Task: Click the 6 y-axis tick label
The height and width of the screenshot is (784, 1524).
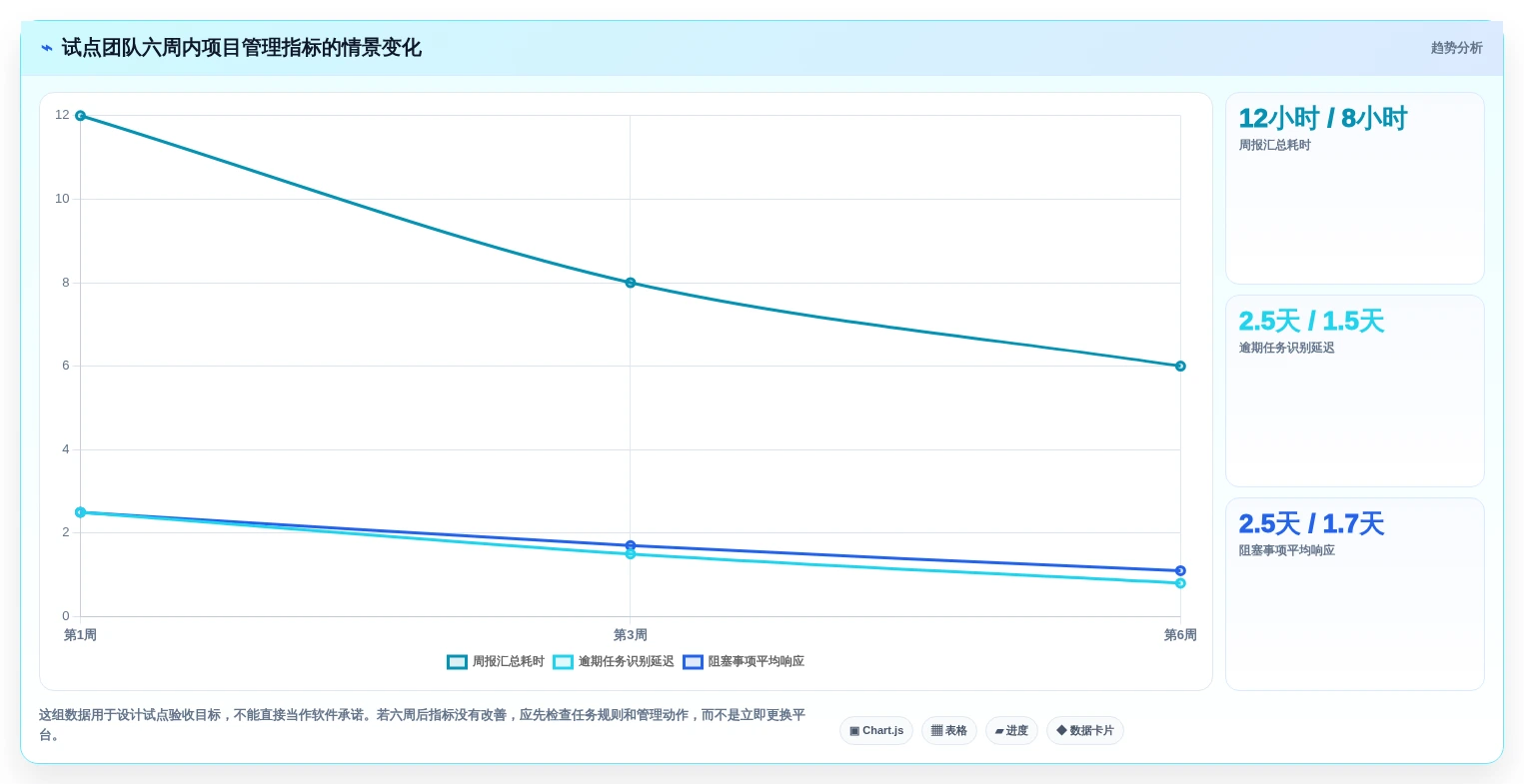Action: (x=66, y=367)
